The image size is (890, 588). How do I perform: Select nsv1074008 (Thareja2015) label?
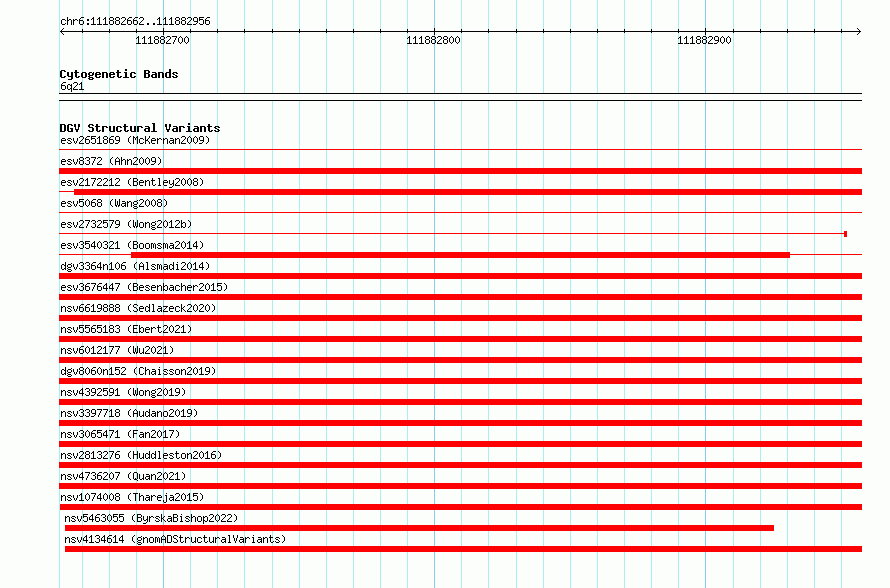pyautogui.click(x=132, y=497)
